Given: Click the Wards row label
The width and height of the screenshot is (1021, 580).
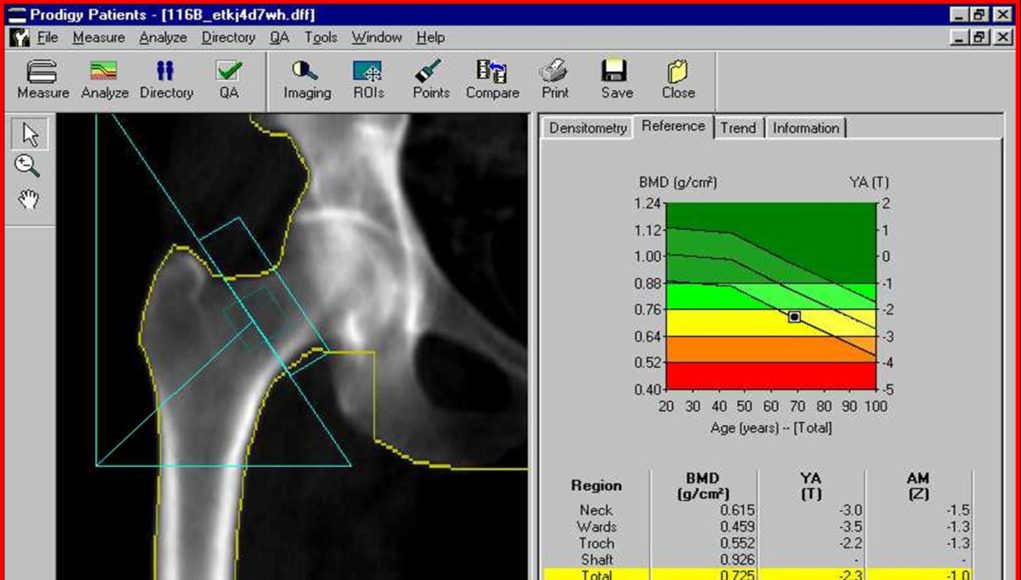Looking at the screenshot, I should tap(596, 527).
